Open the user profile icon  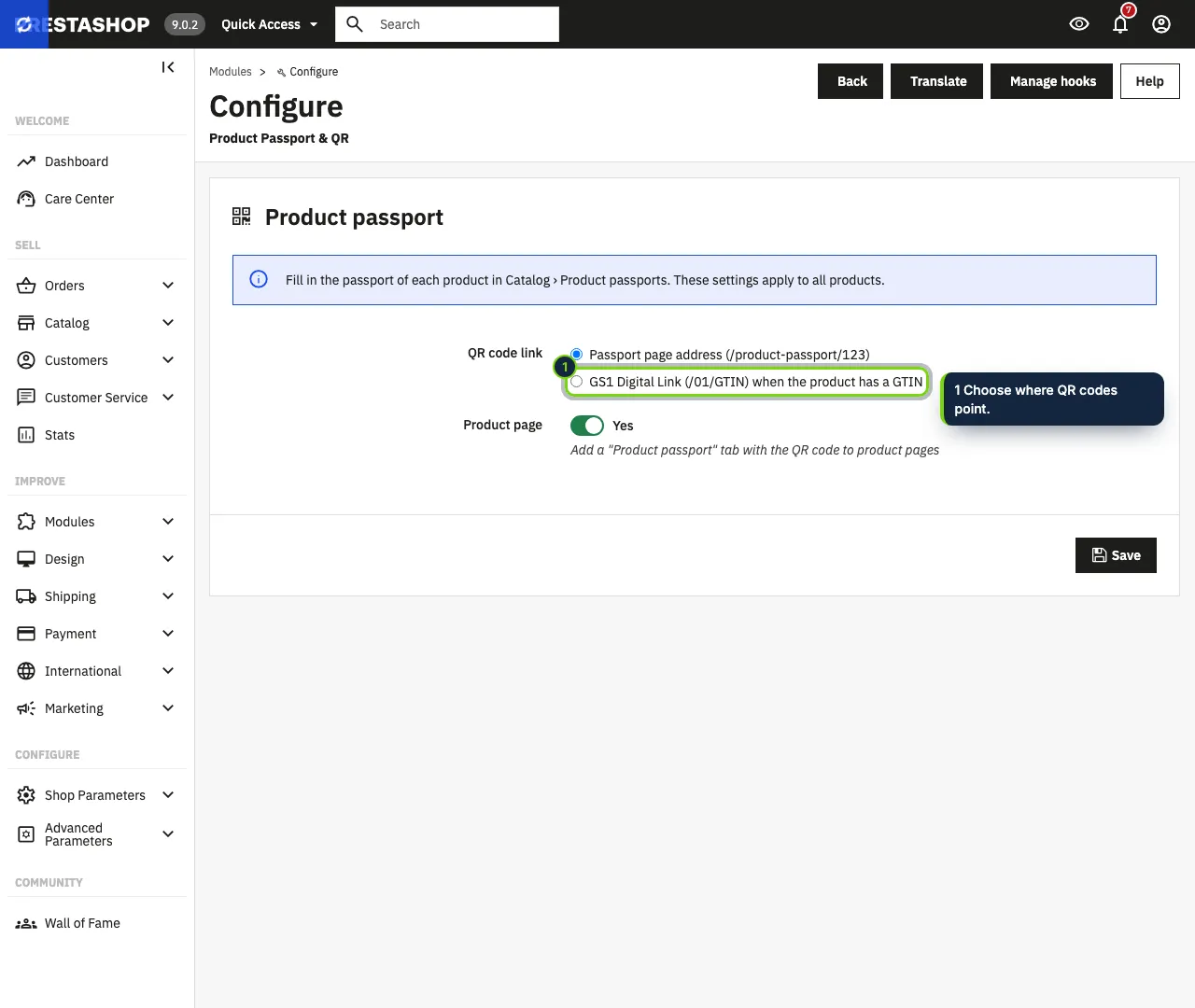coord(1161,24)
